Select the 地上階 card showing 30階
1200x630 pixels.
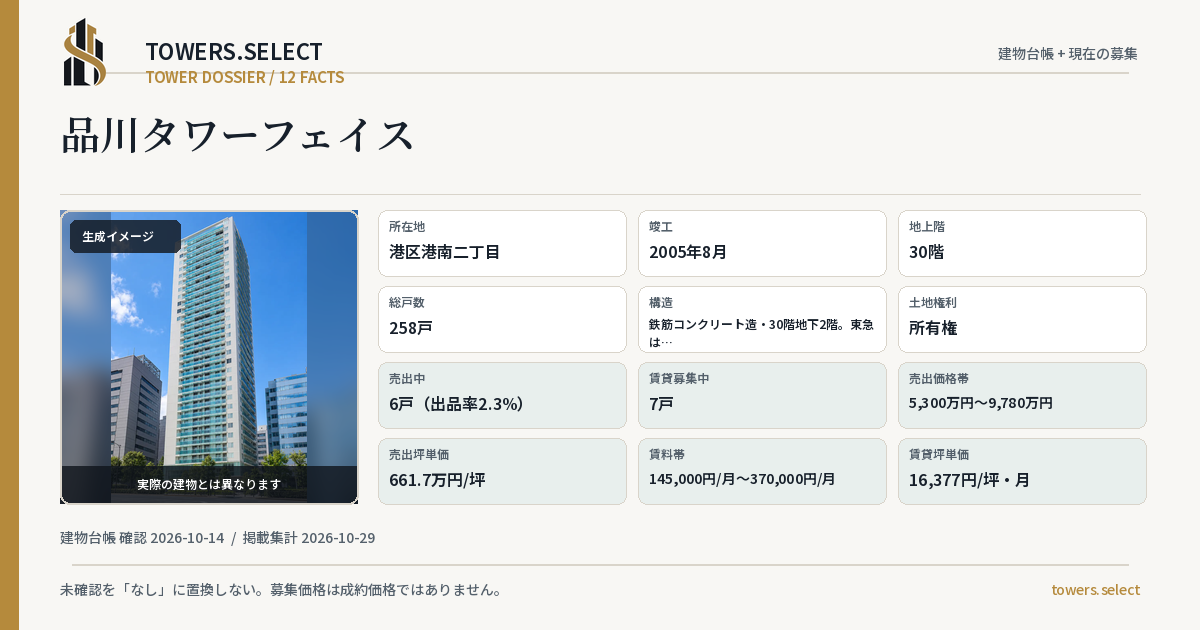tap(1022, 243)
